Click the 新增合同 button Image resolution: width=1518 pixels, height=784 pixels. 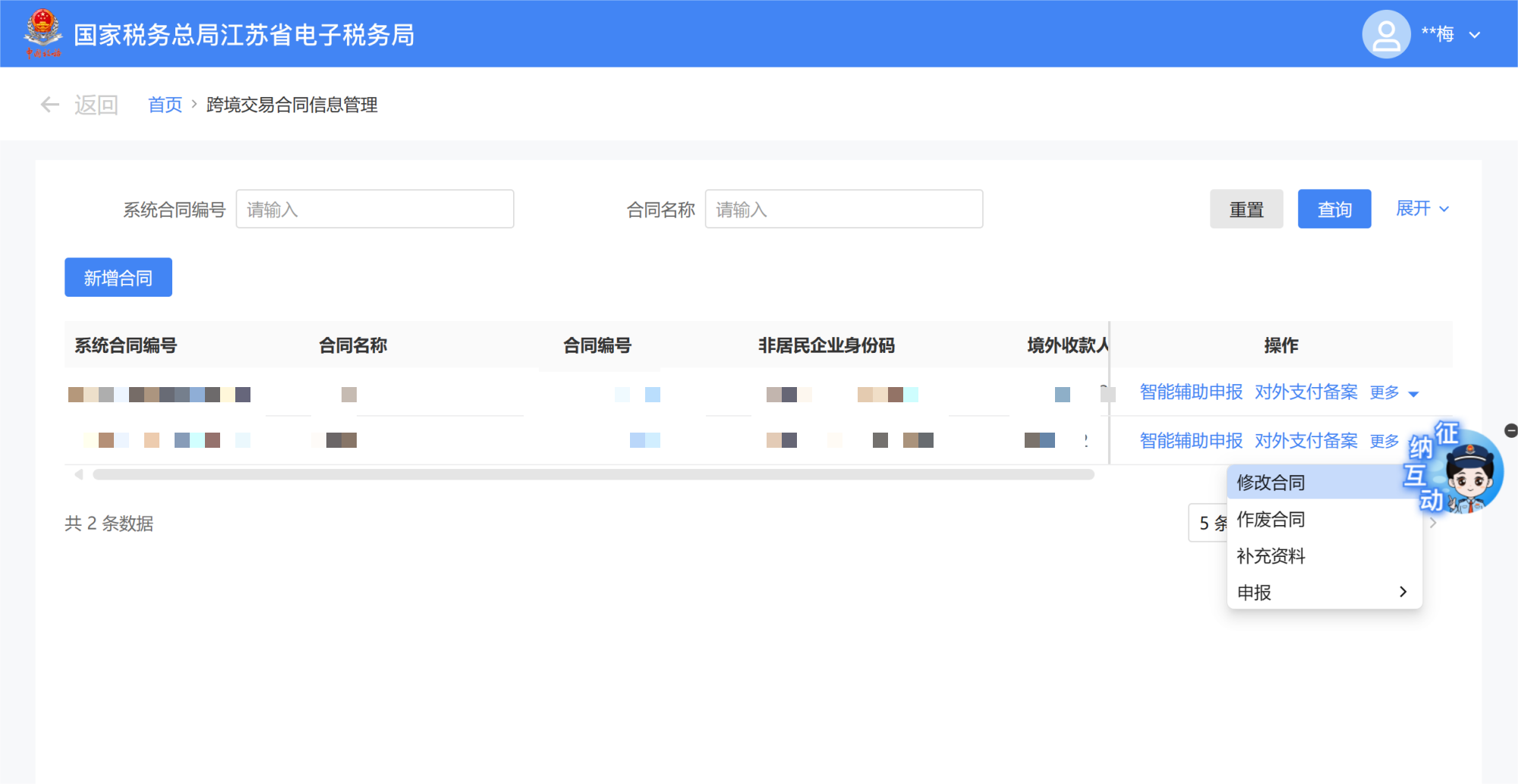(118, 278)
